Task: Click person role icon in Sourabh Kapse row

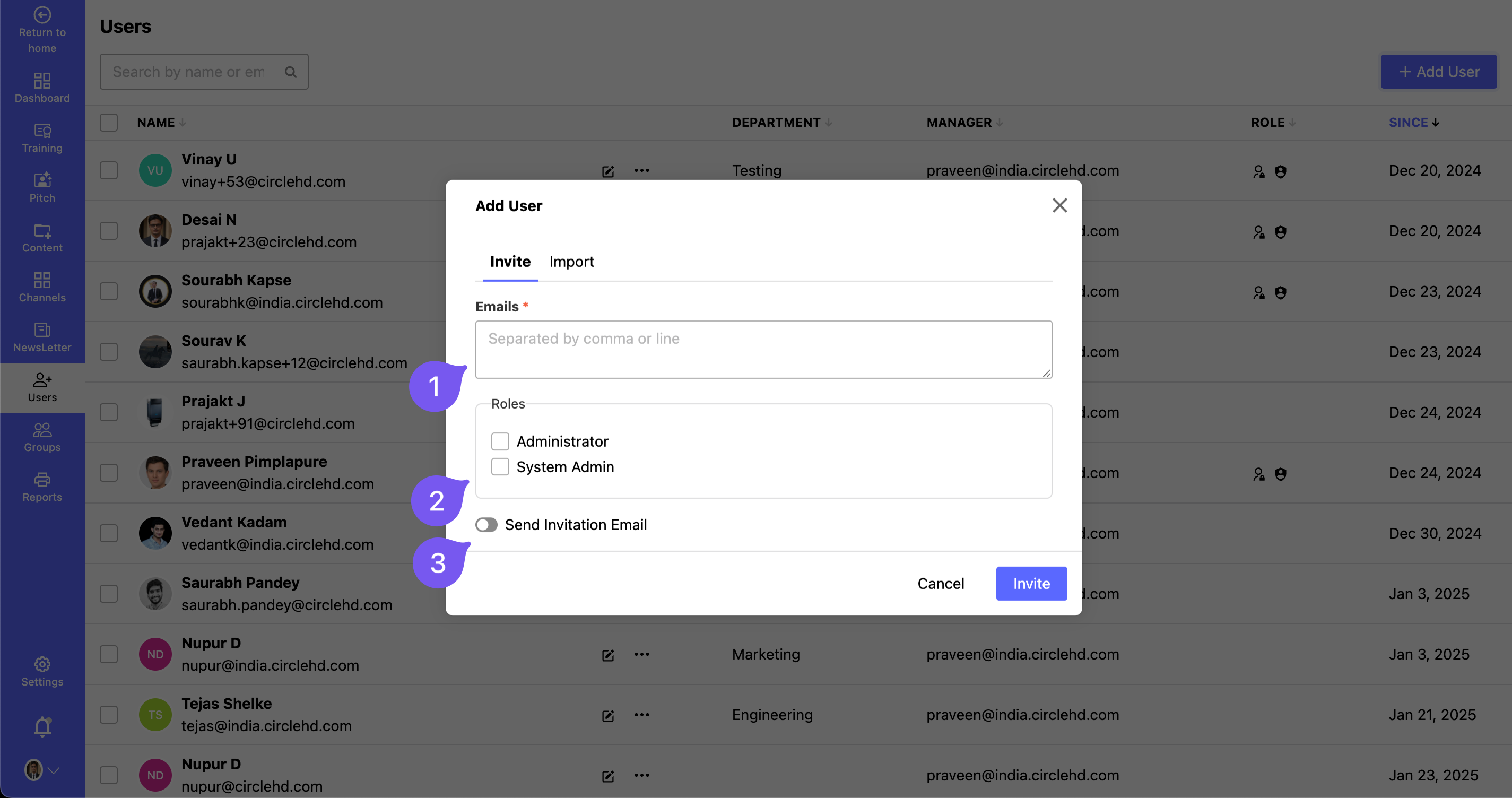Action: [1259, 292]
